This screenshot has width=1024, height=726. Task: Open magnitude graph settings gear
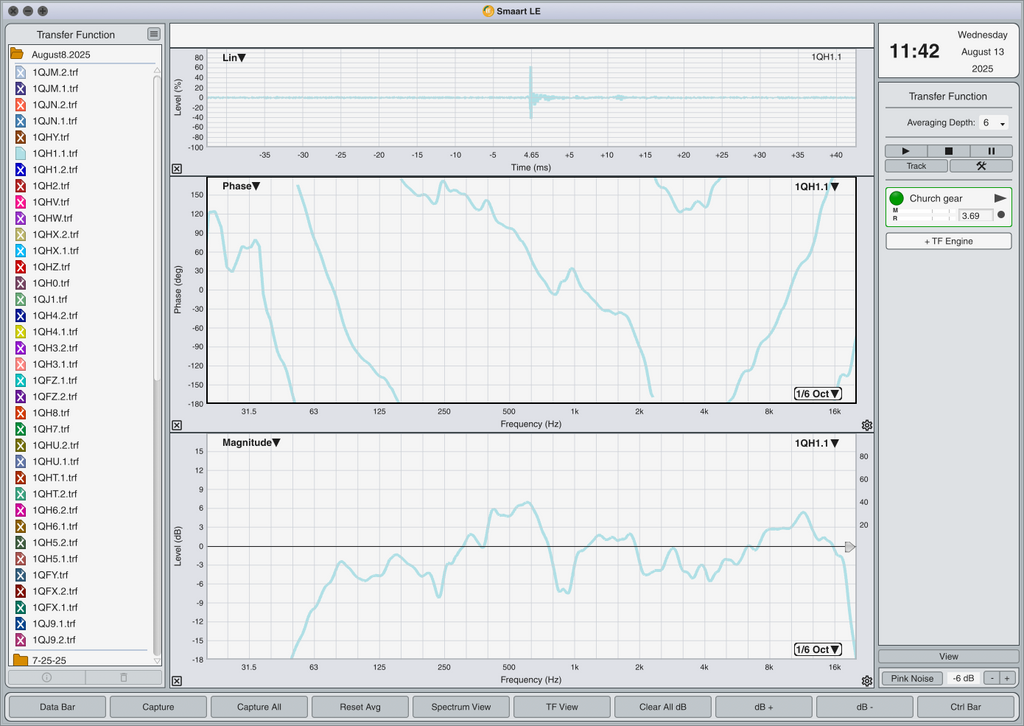(867, 681)
